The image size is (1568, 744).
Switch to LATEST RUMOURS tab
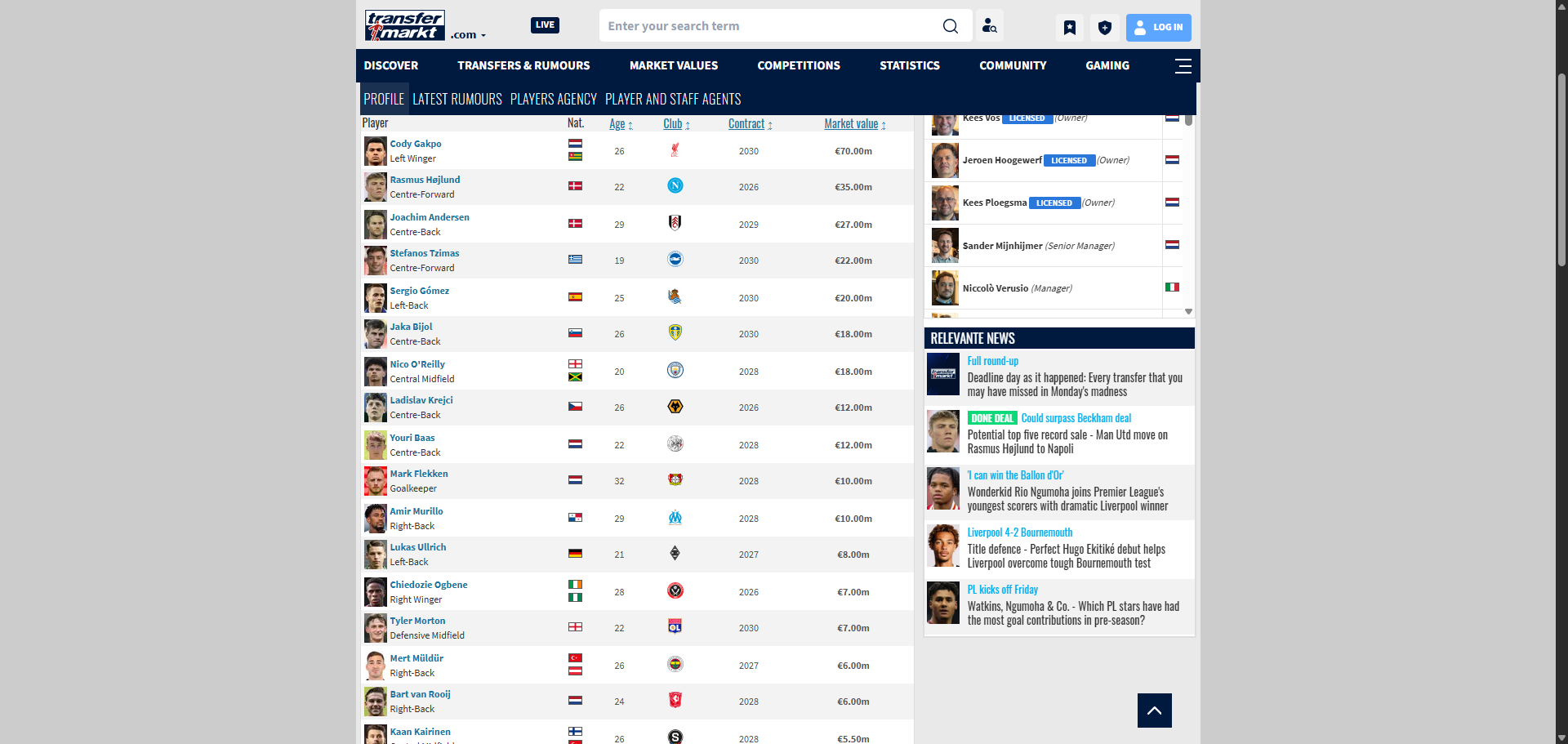(x=457, y=99)
